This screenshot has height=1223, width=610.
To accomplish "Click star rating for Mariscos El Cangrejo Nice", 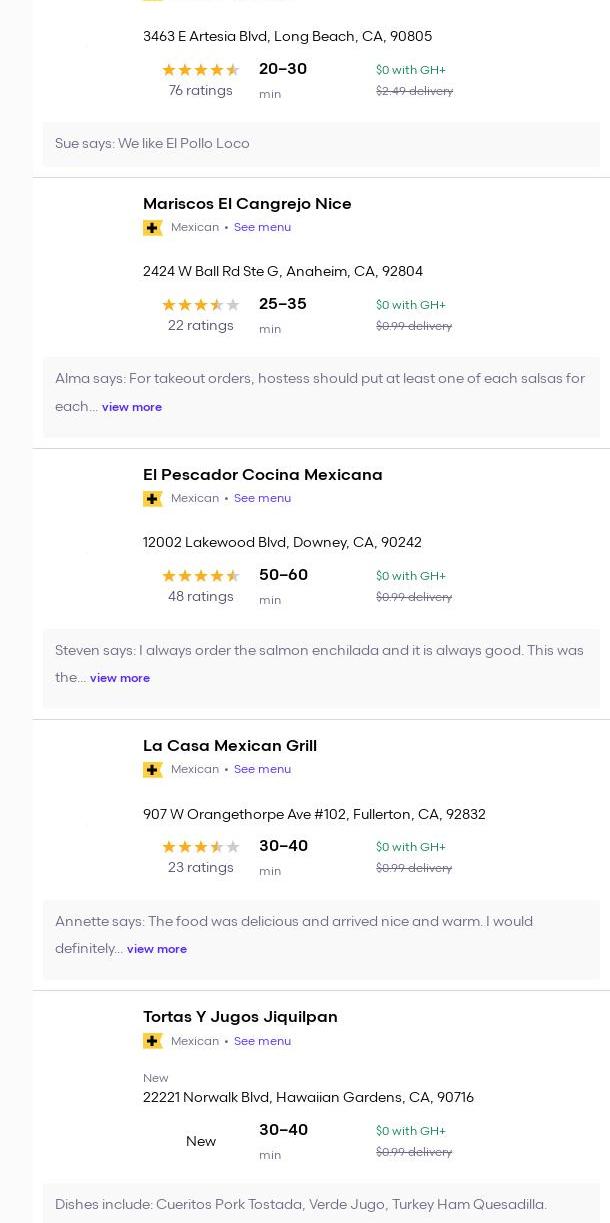I will (200, 305).
